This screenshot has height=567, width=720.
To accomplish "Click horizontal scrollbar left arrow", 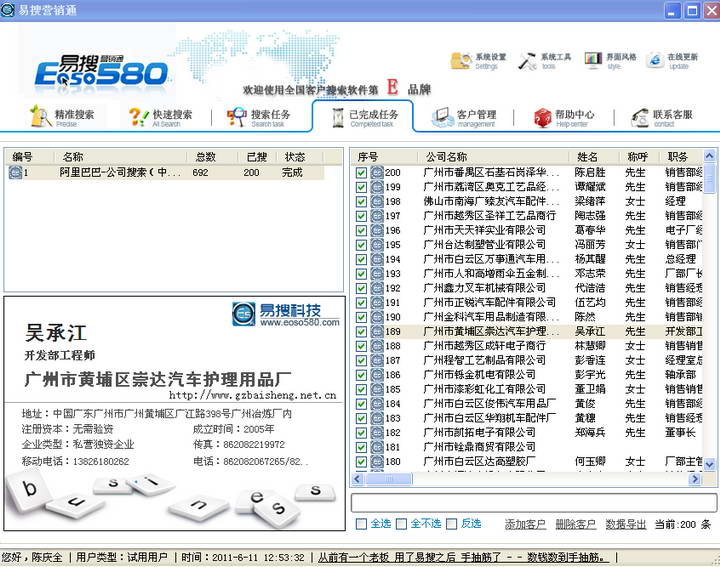I will (x=358, y=479).
